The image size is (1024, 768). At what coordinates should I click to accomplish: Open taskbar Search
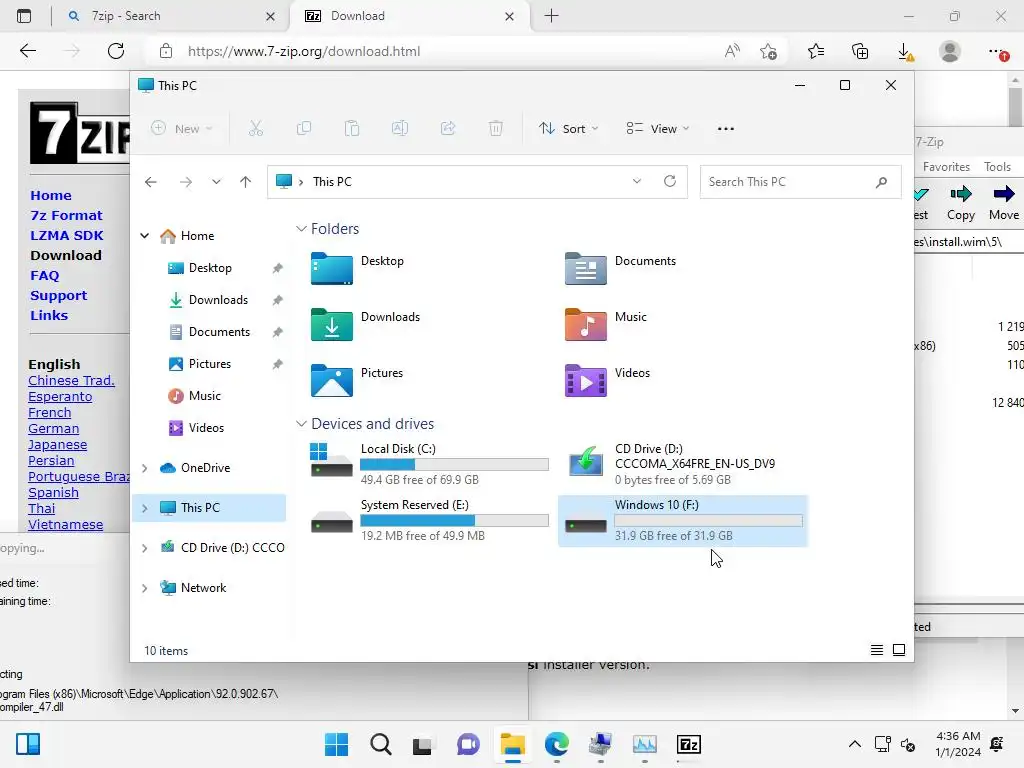pos(381,744)
